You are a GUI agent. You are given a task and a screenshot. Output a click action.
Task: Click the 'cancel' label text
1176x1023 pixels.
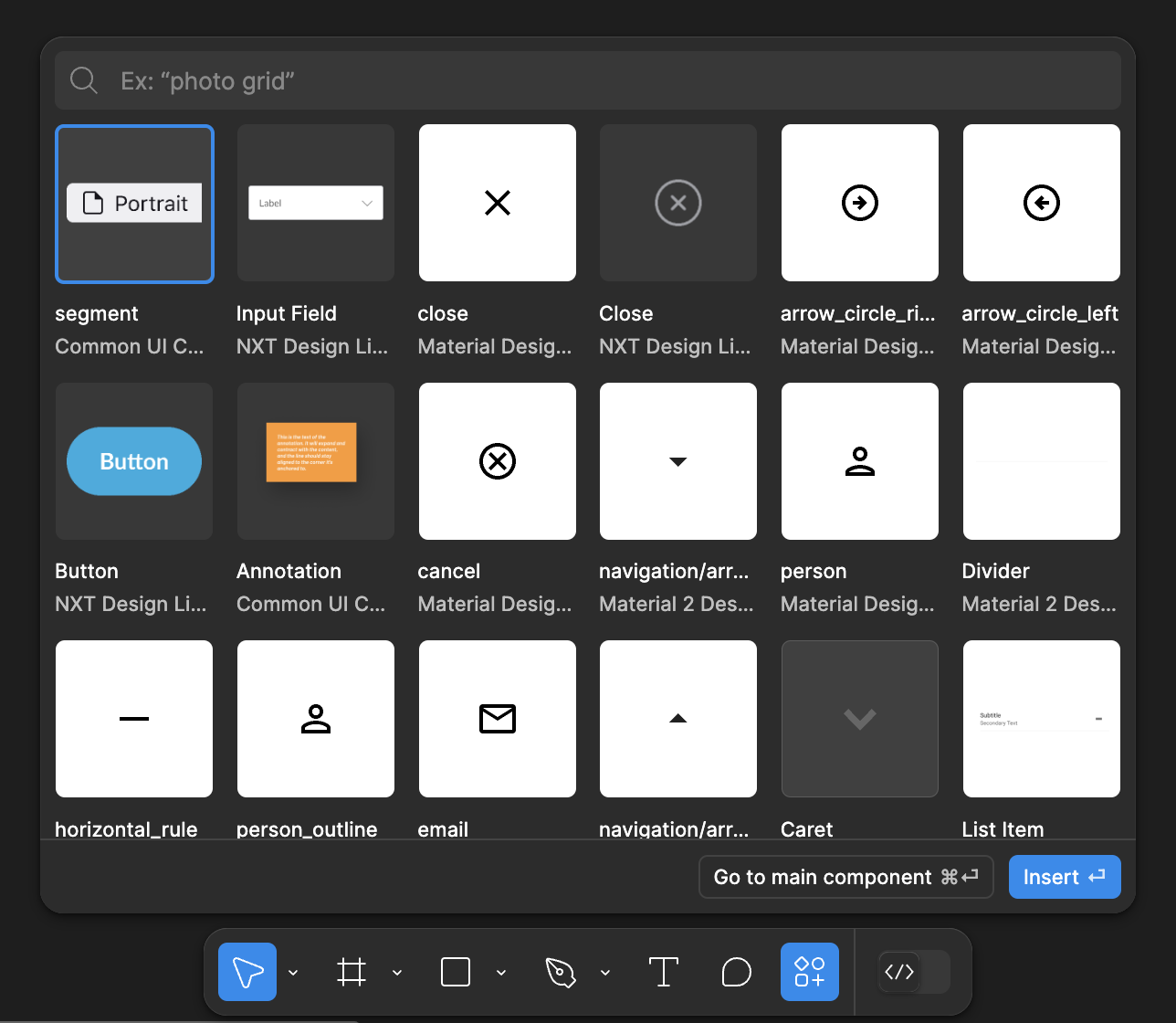click(449, 571)
